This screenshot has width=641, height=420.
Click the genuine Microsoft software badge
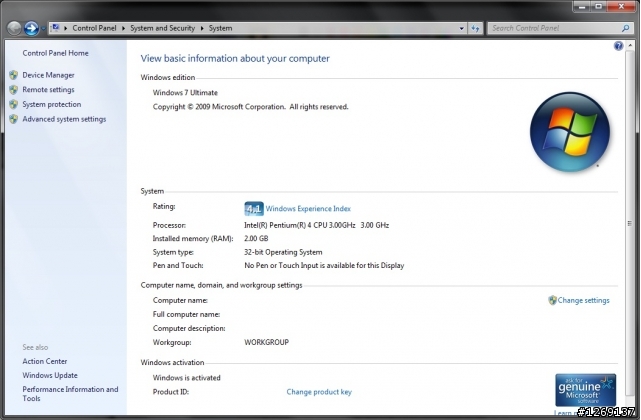(585, 389)
